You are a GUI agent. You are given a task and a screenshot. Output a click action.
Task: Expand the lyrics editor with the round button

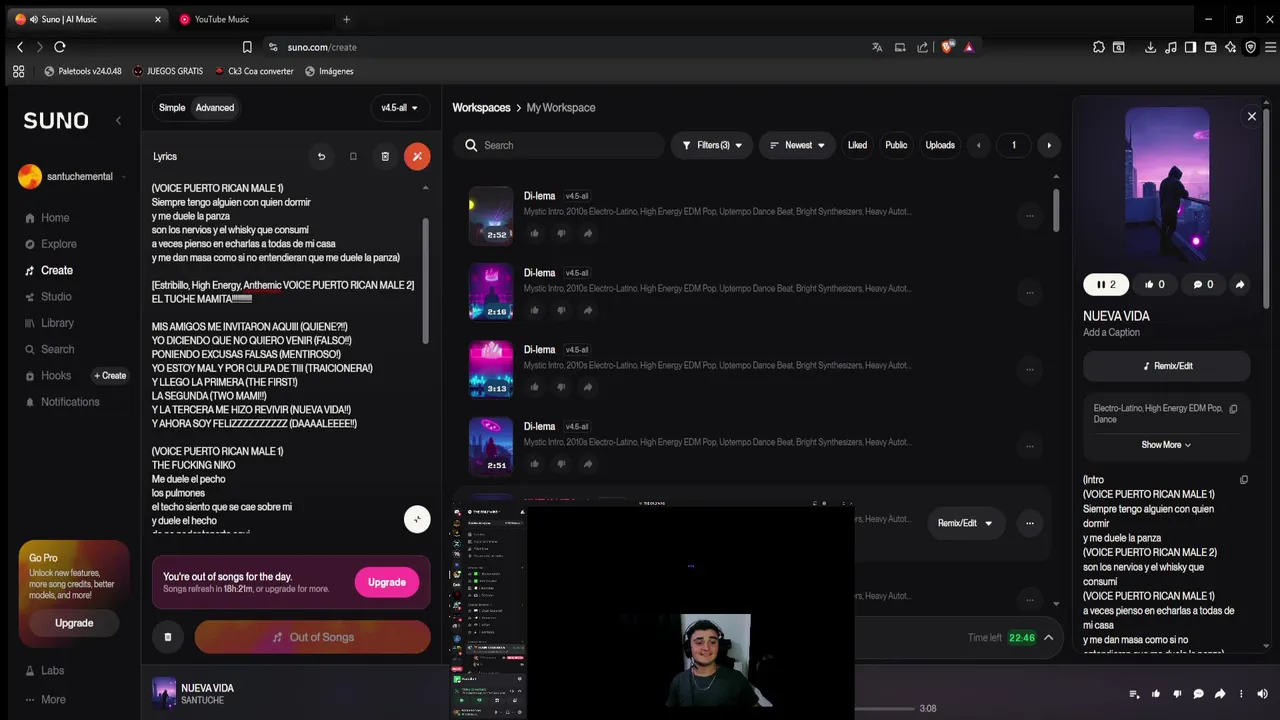point(417,518)
